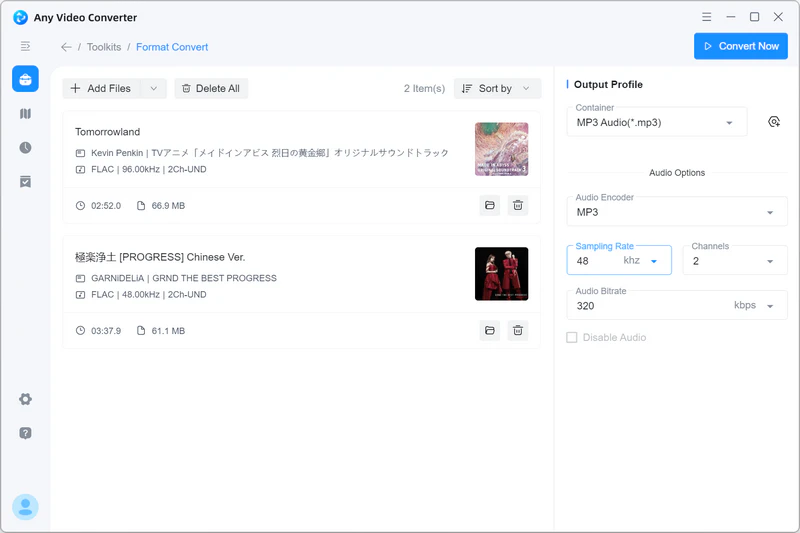This screenshot has height=533, width=800.
Task: Open the Sampling Rate dropdown
Action: [x=619, y=260]
